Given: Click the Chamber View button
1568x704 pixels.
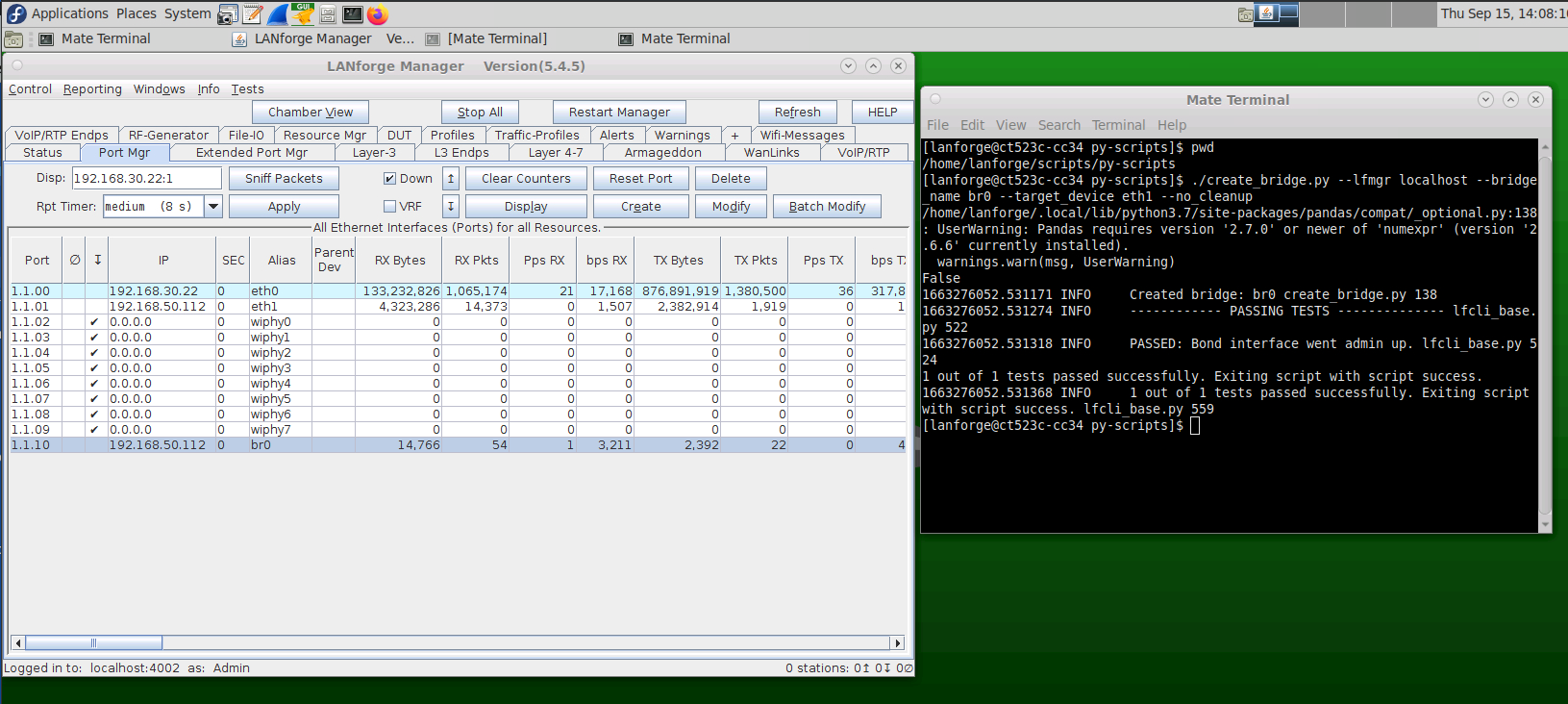Looking at the screenshot, I should (x=311, y=113).
